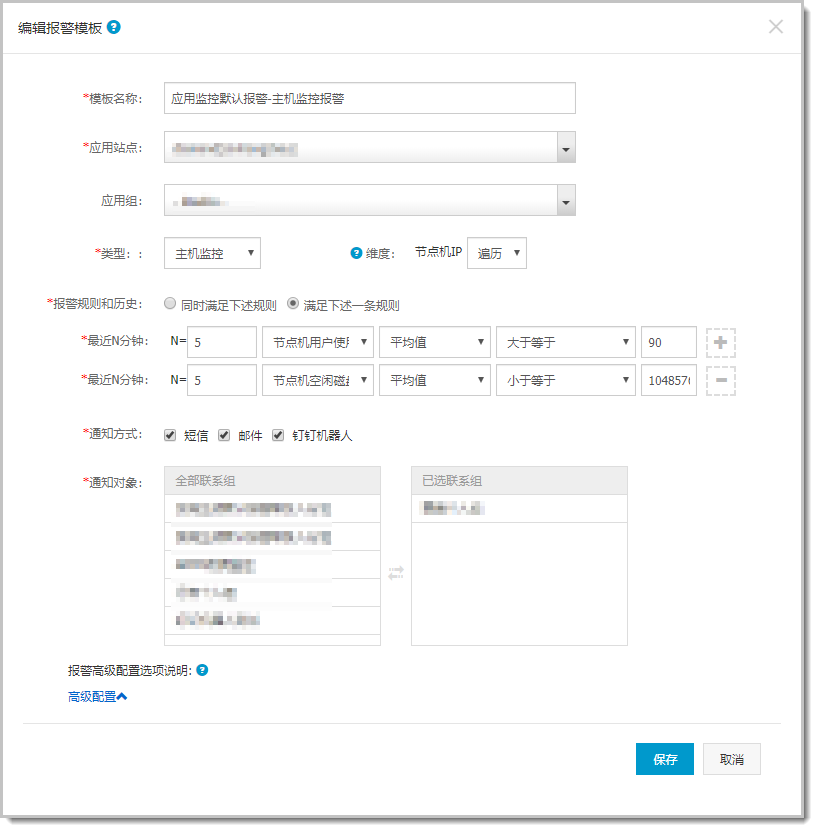817x831 pixels.
Task: Select fifth contact group in 全部联系组 list
Action: (272, 621)
